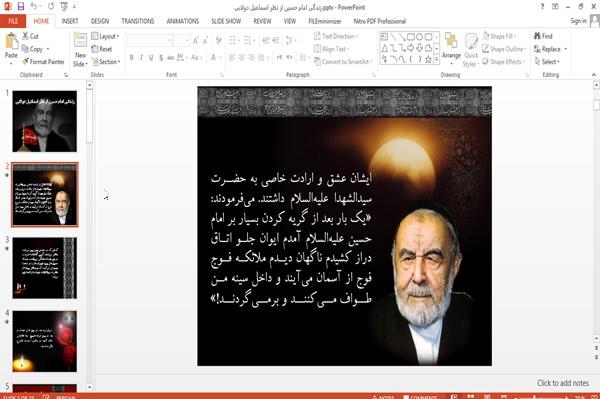Screen dimensions: 600x399
Task: Open the Shape Outline dropdown
Action: (504, 49)
